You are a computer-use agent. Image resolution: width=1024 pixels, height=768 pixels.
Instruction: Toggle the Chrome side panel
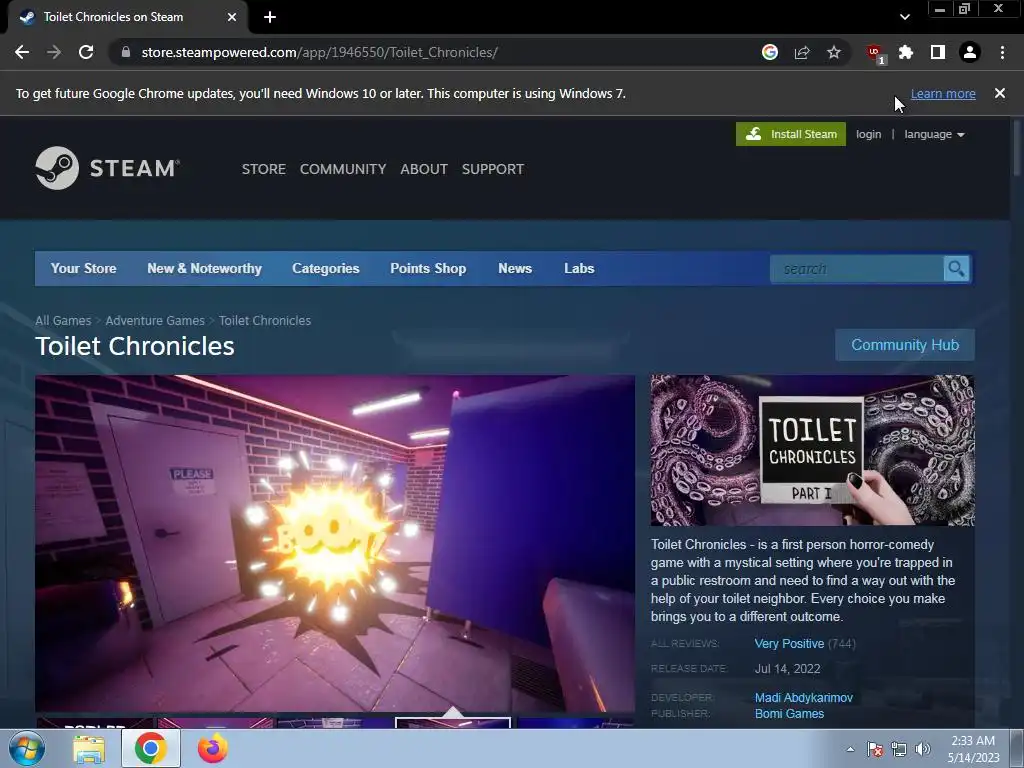click(938, 52)
